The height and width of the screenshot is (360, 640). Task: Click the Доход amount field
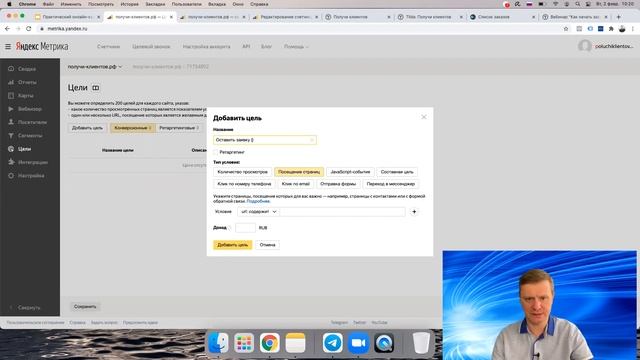245,228
